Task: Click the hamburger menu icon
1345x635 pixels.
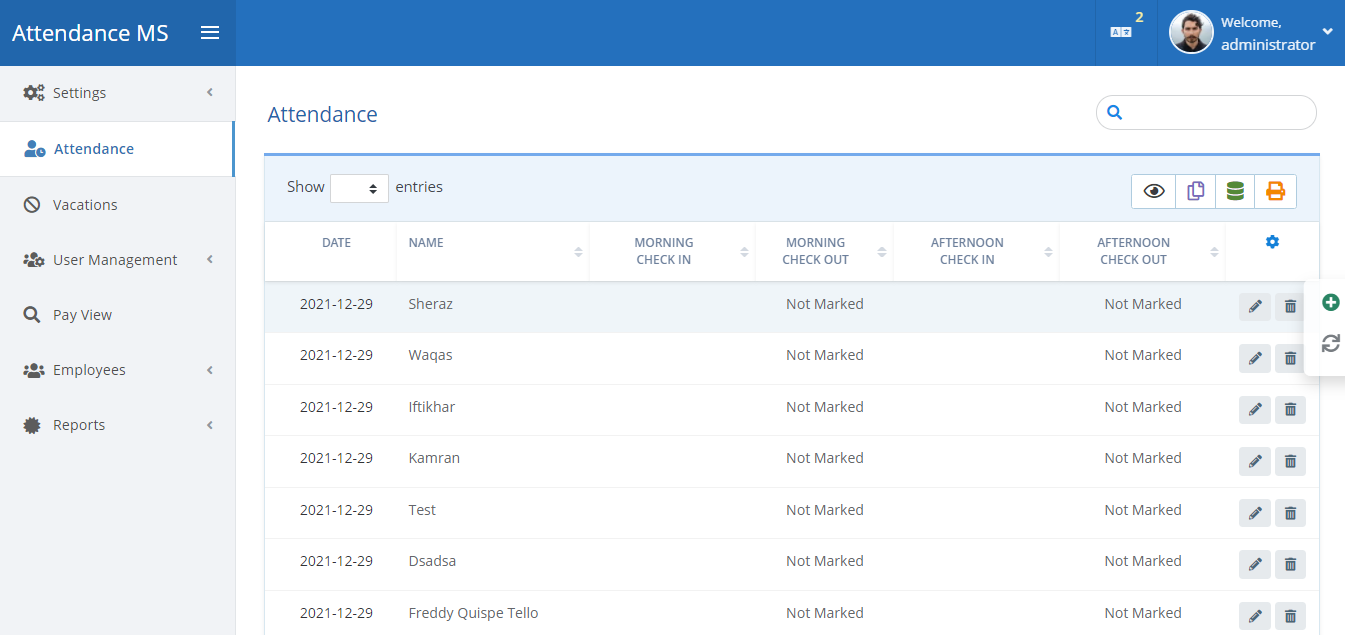Action: (210, 33)
